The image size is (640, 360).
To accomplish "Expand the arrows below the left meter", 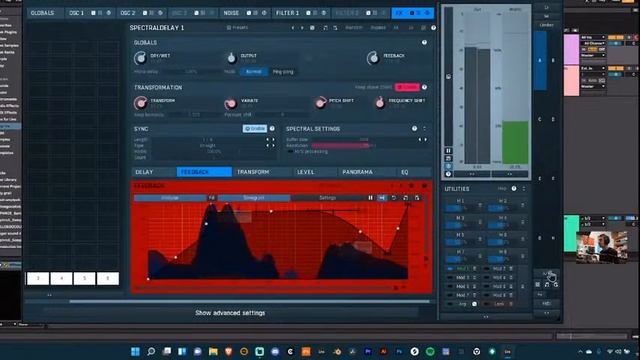I will 472,174.
